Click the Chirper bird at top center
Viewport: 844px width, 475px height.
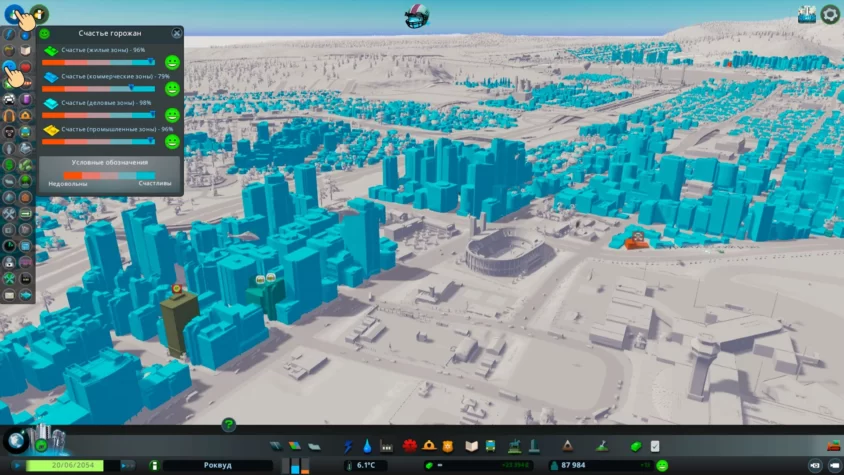[417, 16]
